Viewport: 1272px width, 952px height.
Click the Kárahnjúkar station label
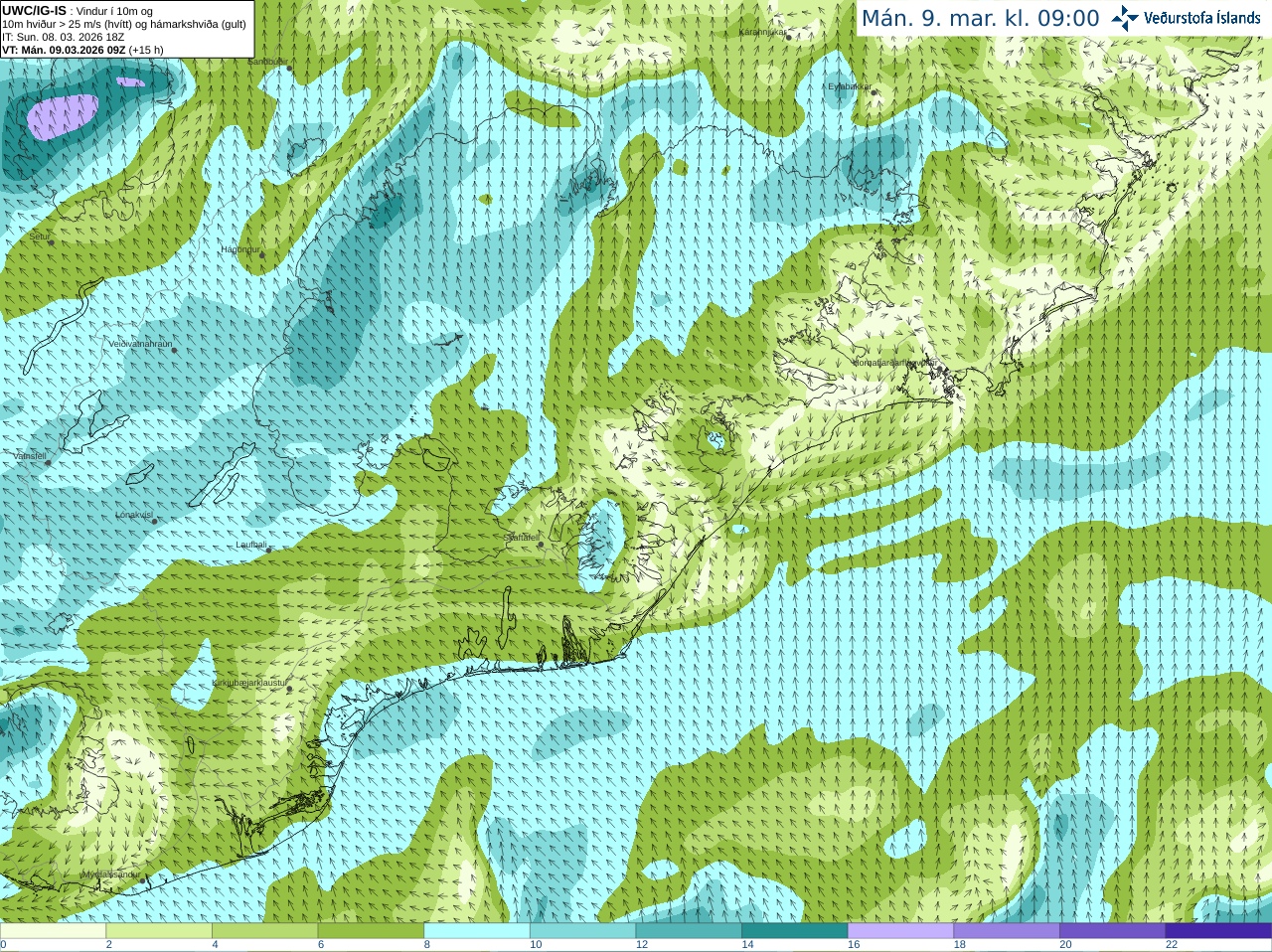761,32
